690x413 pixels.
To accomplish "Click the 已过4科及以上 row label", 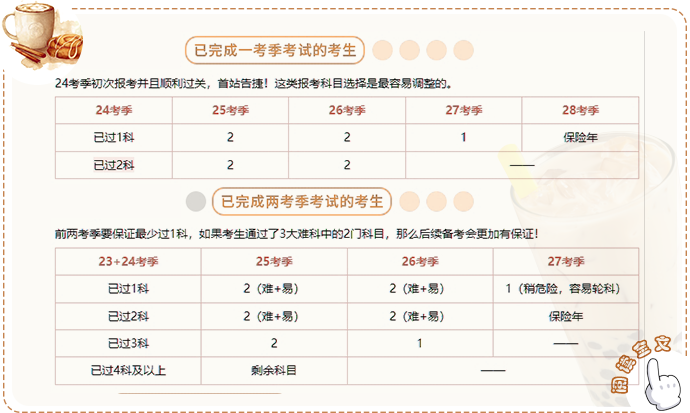I will pyautogui.click(x=128, y=370).
